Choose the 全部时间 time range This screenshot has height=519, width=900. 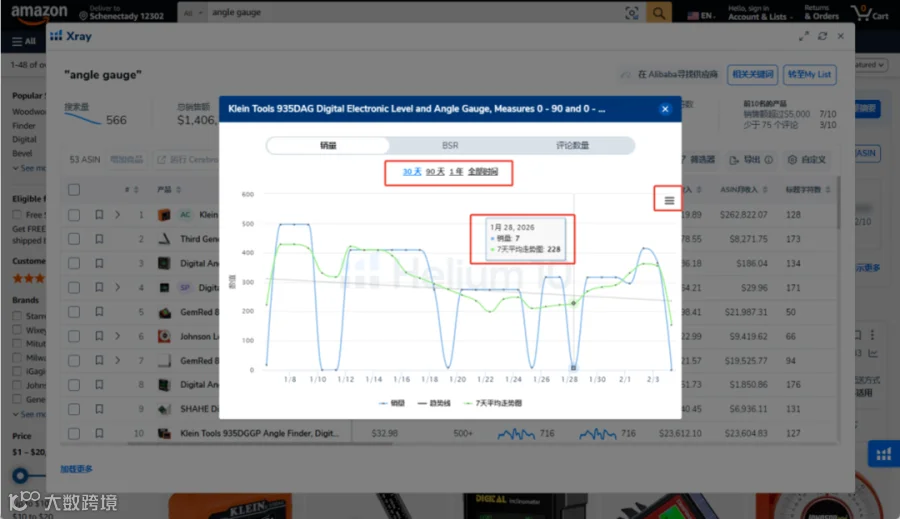point(483,172)
